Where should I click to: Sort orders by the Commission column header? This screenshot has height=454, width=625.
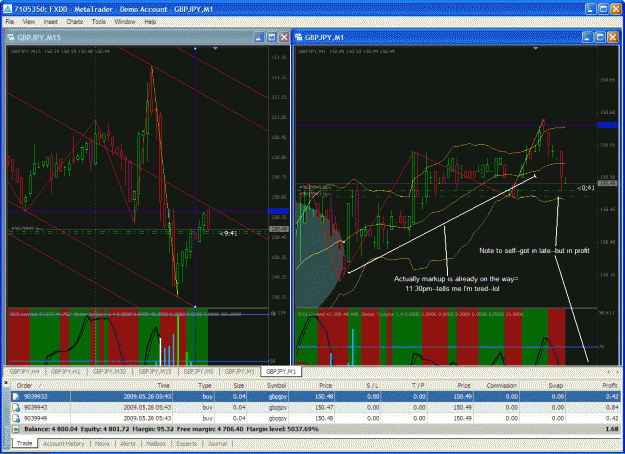[x=501, y=385]
